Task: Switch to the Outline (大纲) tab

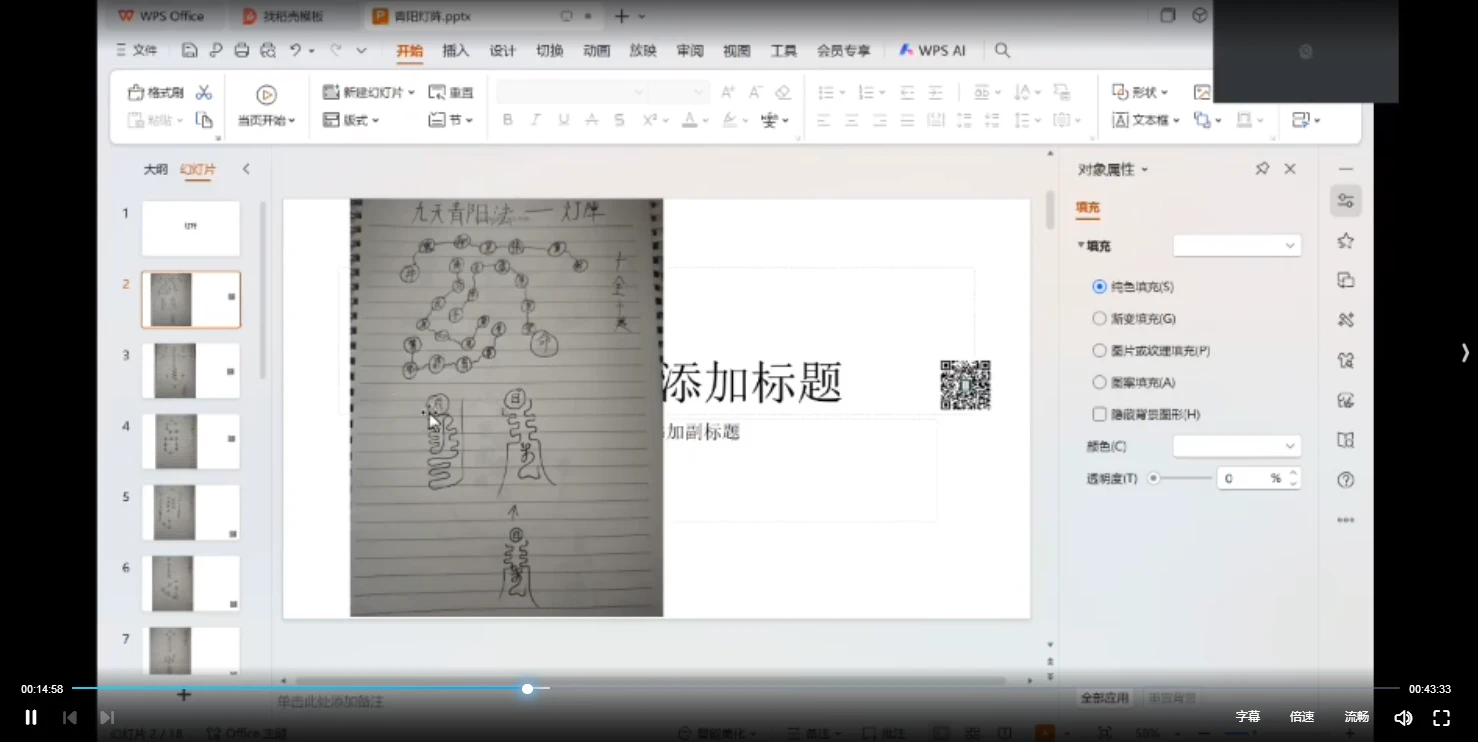Action: 156,169
